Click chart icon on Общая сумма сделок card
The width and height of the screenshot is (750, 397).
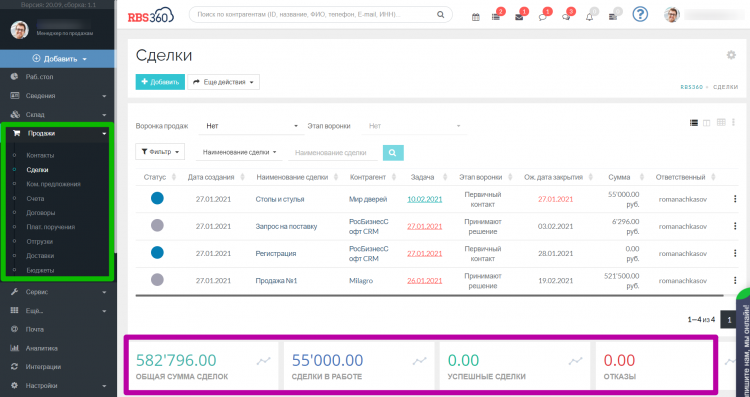pyautogui.click(x=264, y=361)
